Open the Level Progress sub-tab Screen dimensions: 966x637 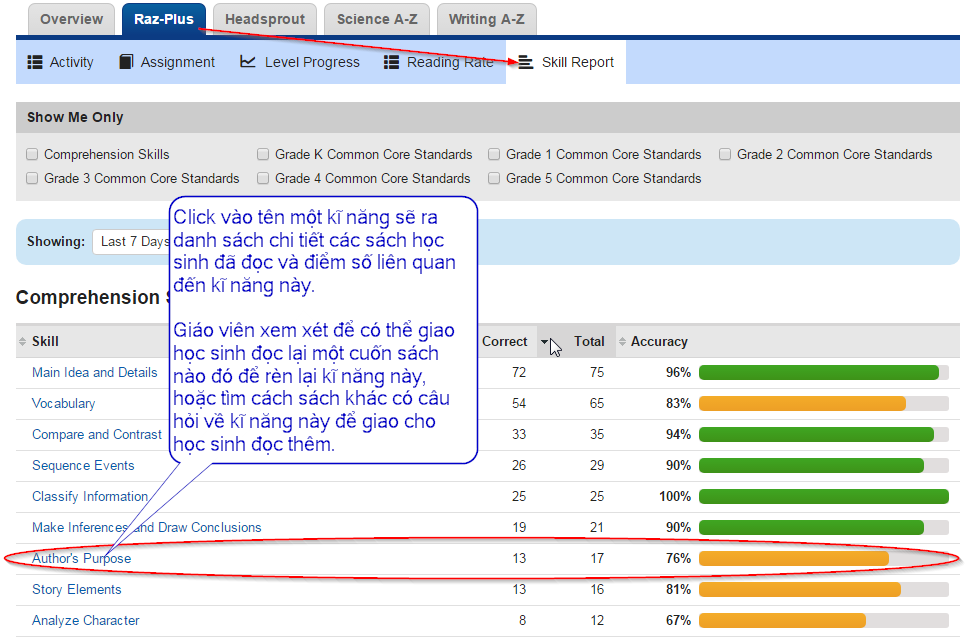tap(300, 62)
